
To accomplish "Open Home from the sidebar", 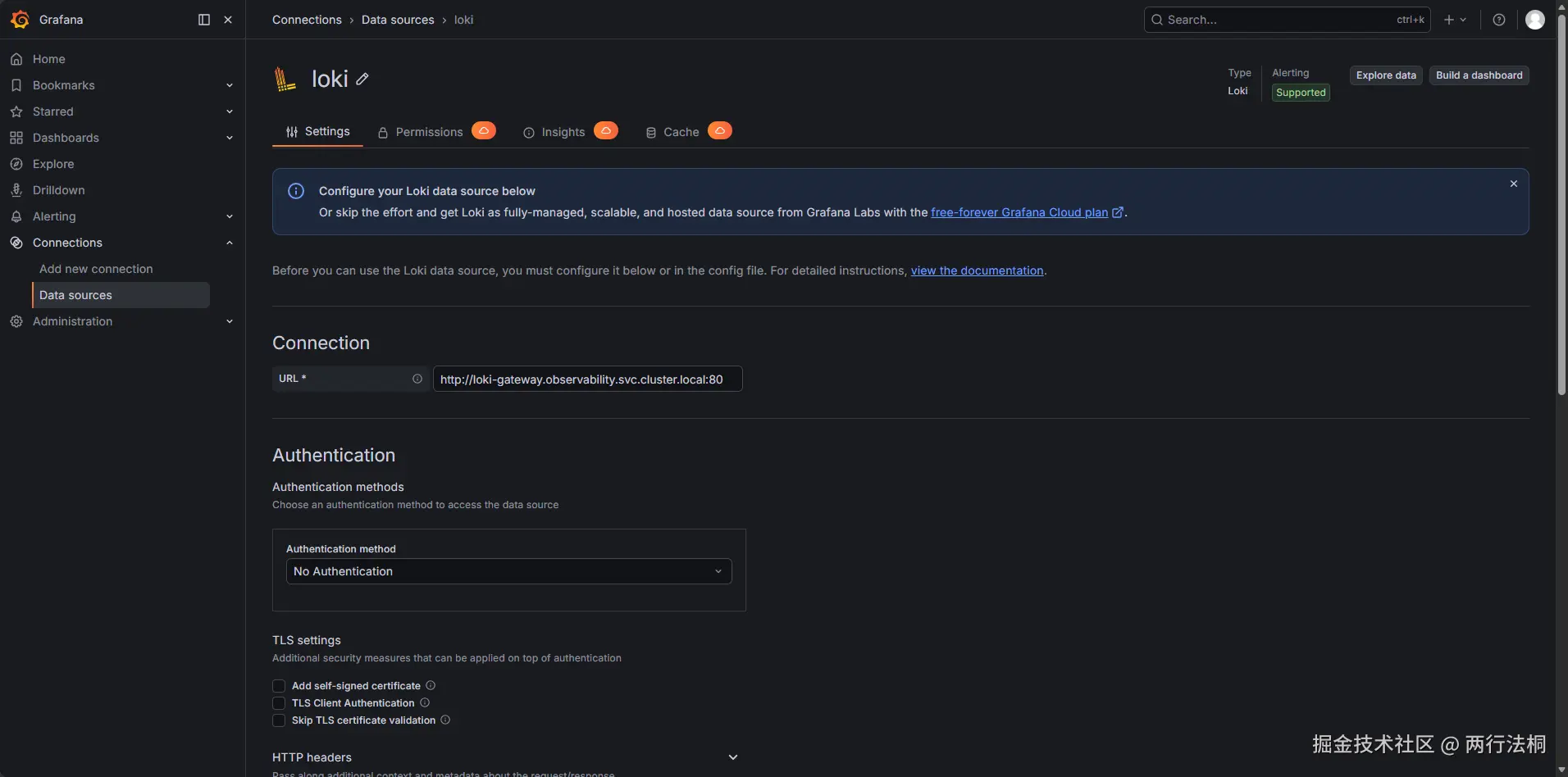I will 49,59.
